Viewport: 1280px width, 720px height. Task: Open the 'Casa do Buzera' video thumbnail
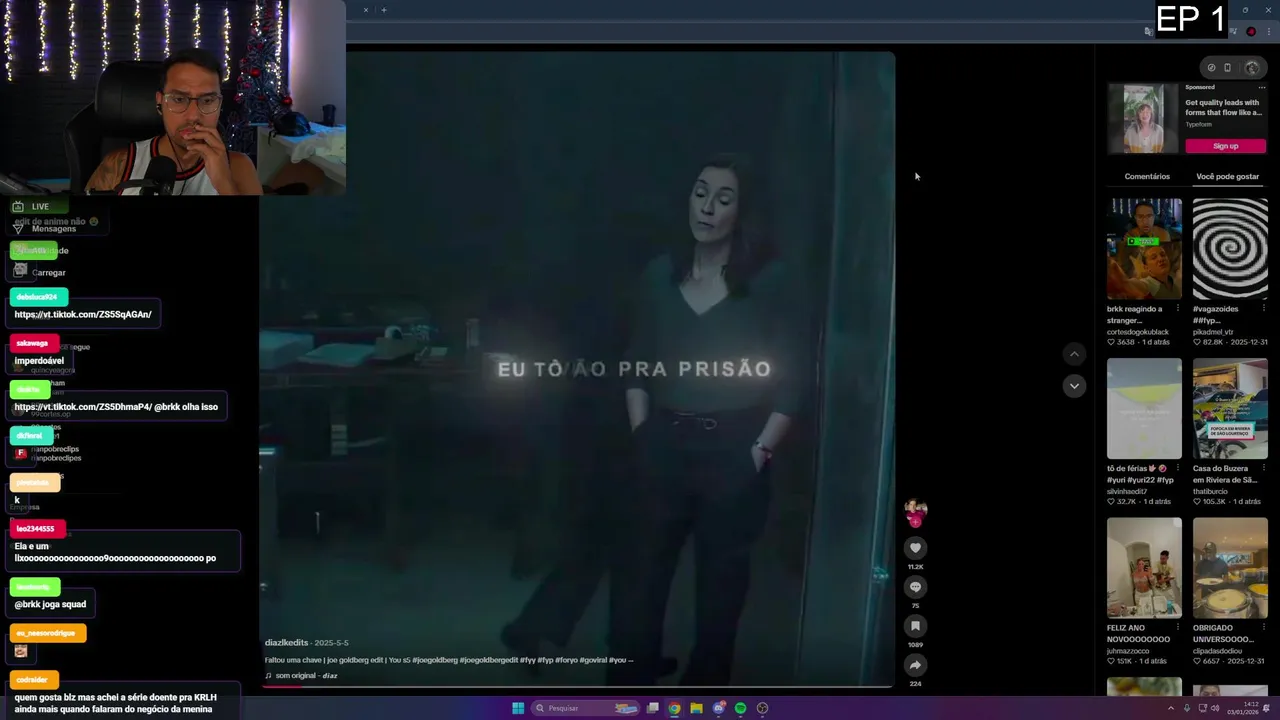click(x=1230, y=409)
